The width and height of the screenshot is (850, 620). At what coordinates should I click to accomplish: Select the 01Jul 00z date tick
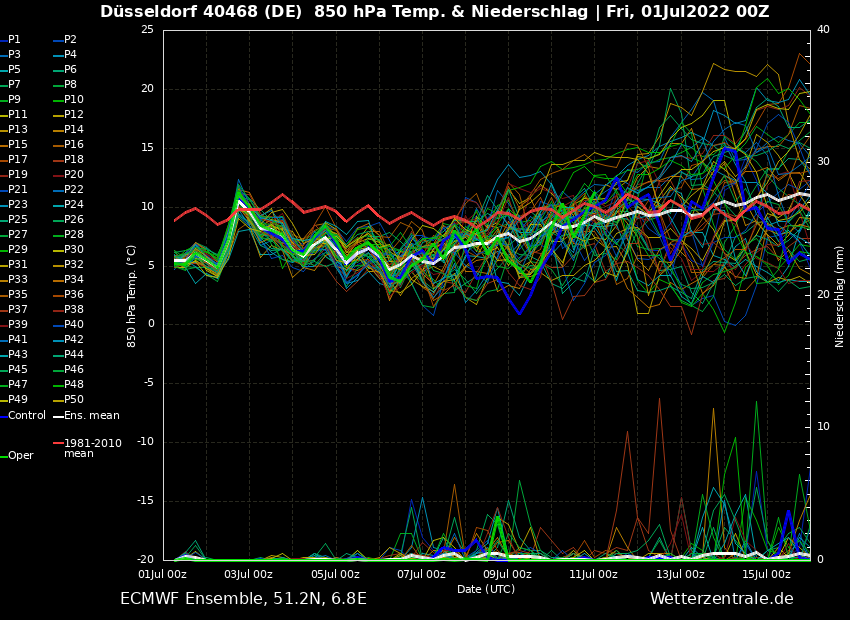[162, 575]
